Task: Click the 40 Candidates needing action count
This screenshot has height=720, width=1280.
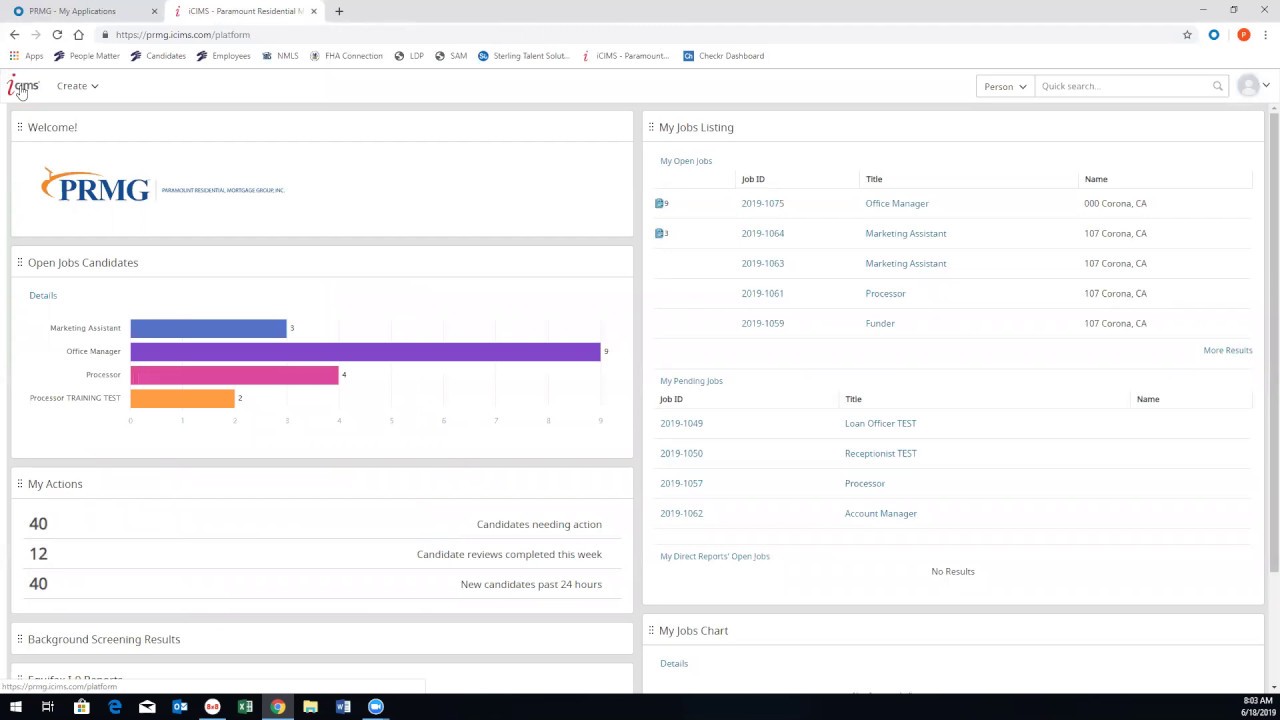Action: [38, 524]
